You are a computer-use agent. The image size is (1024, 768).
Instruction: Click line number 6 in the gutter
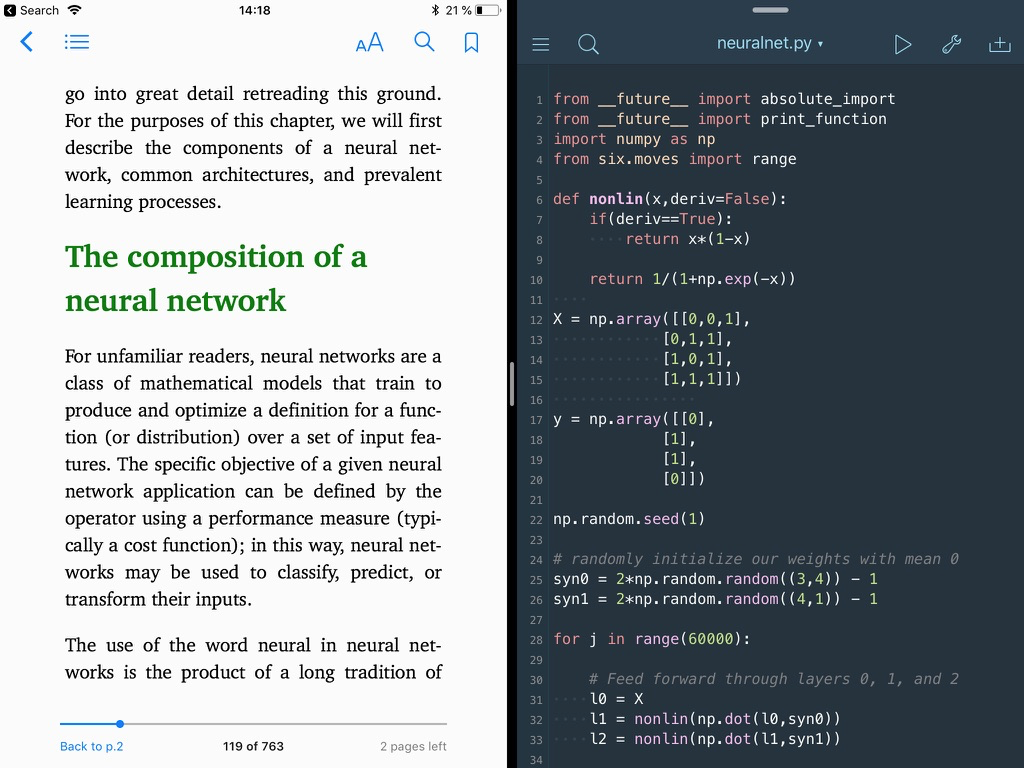[x=539, y=200]
